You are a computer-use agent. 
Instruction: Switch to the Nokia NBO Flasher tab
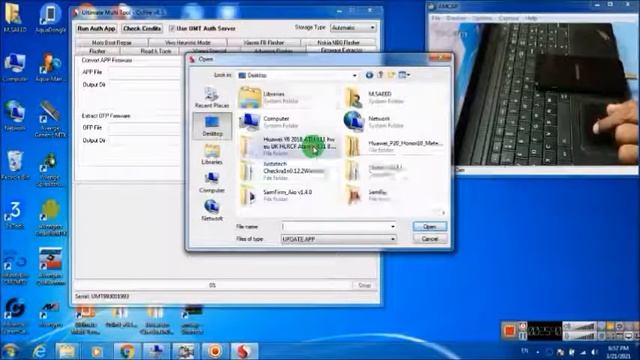tap(338, 42)
